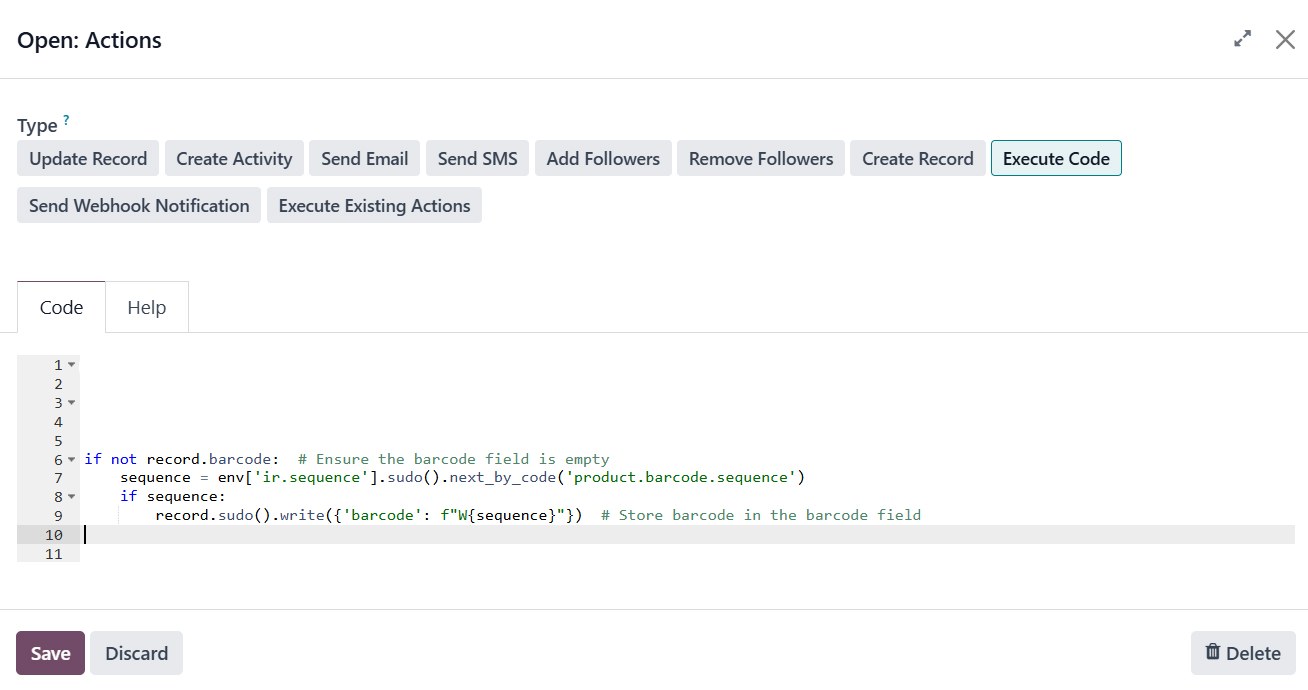Switch to the Help tab
Viewport: 1308px width, 690px height.
tap(146, 307)
